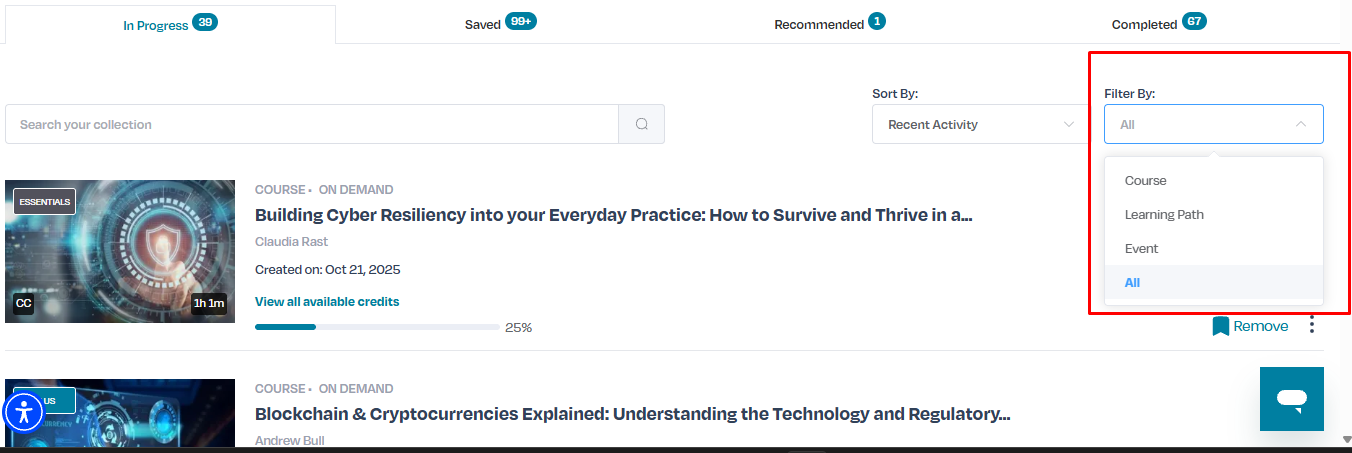
Task: Open the Completed tab
Action: tap(1158, 24)
